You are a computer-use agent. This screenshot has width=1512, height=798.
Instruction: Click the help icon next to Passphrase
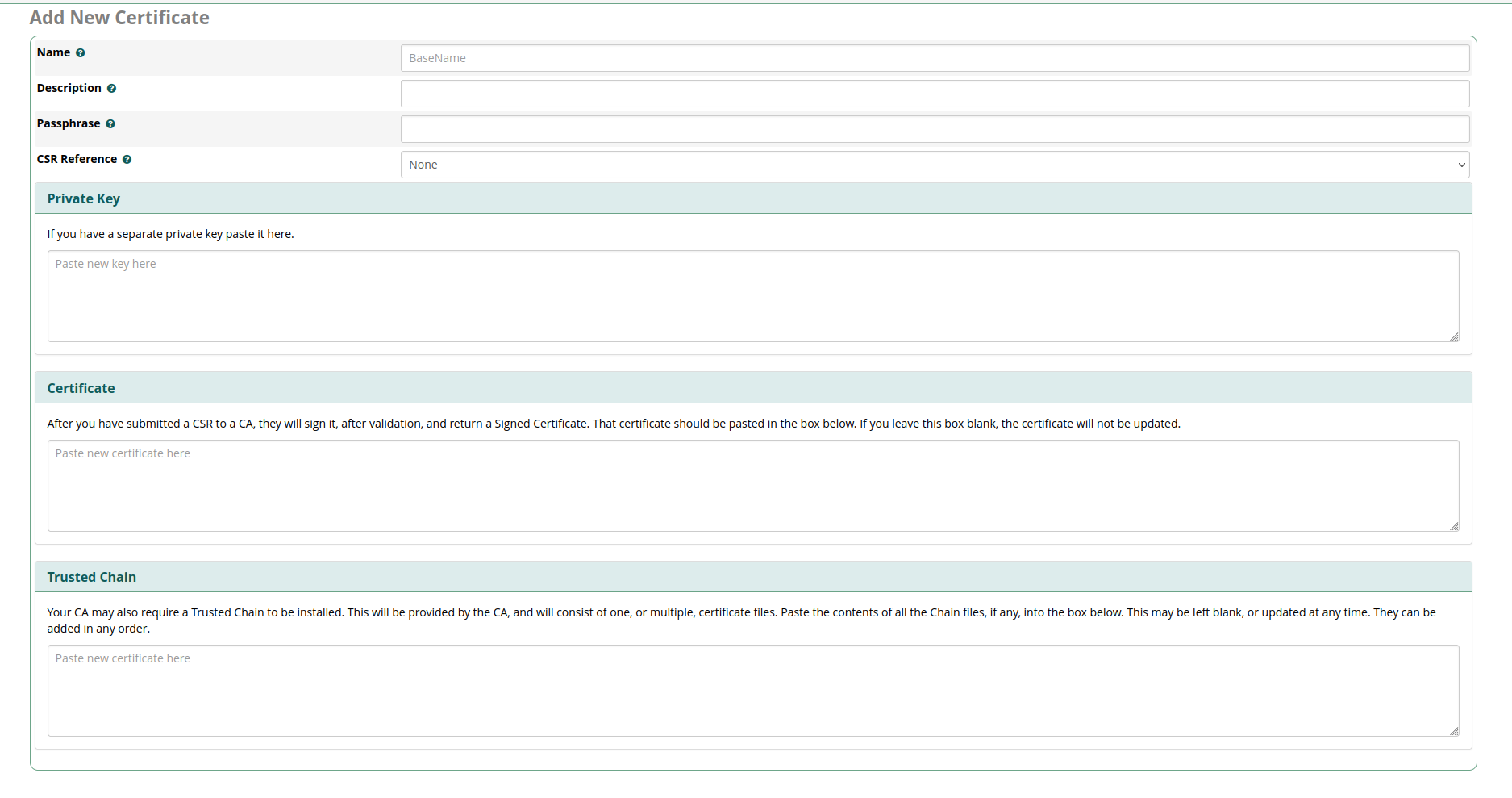(x=110, y=124)
